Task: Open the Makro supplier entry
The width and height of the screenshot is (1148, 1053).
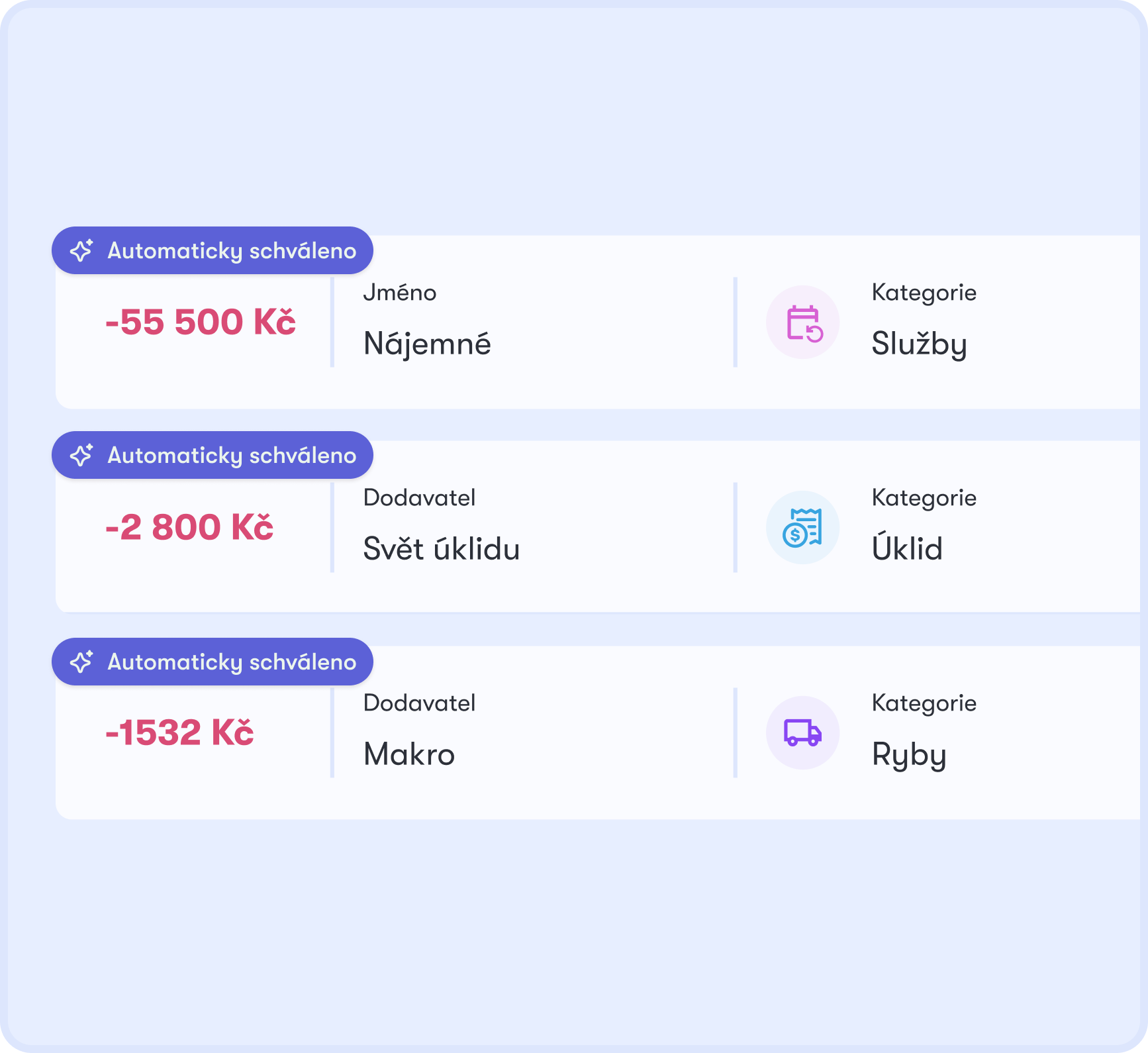Action: [409, 754]
